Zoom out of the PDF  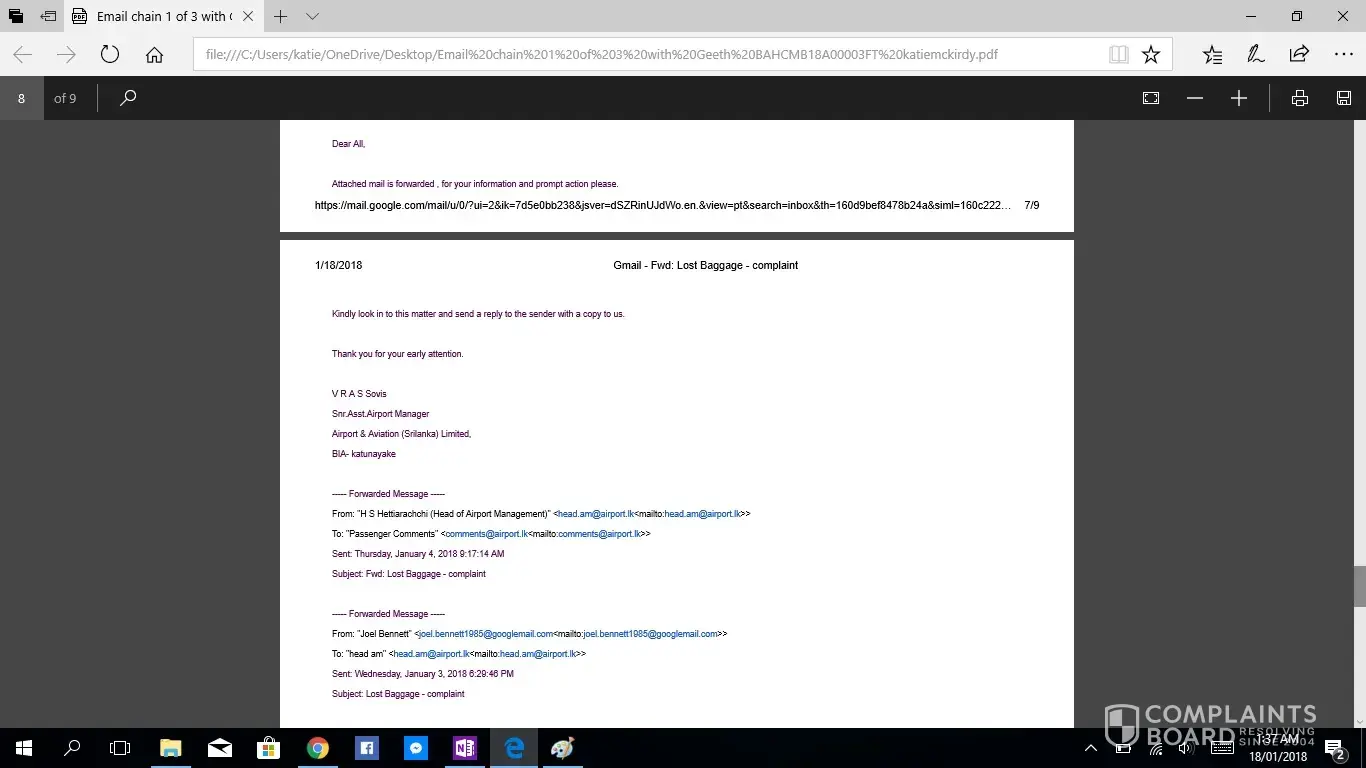1195,98
